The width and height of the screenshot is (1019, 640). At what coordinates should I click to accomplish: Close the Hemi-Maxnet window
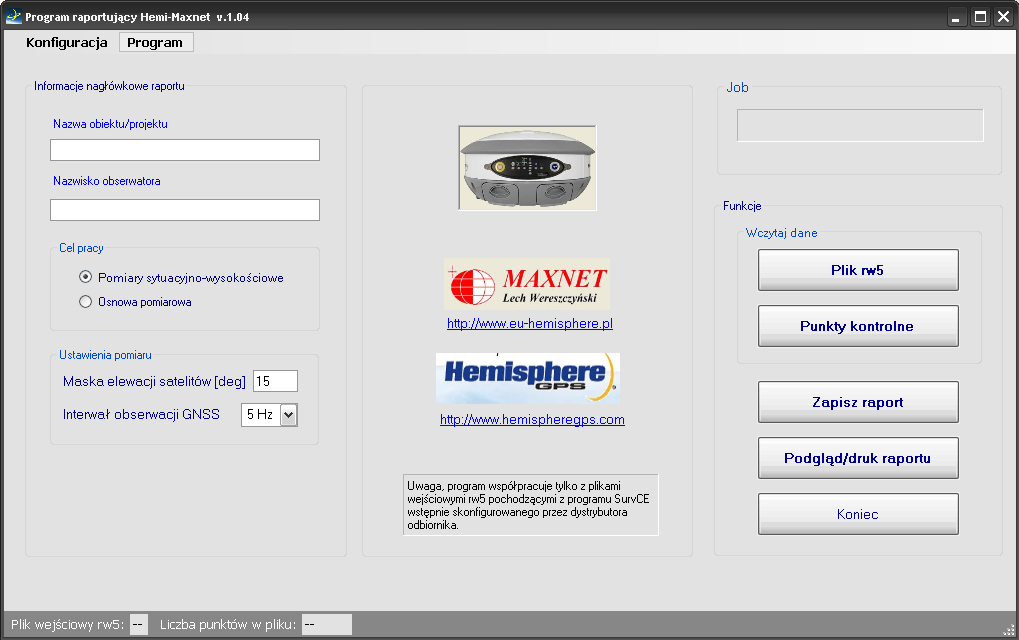coord(1004,17)
